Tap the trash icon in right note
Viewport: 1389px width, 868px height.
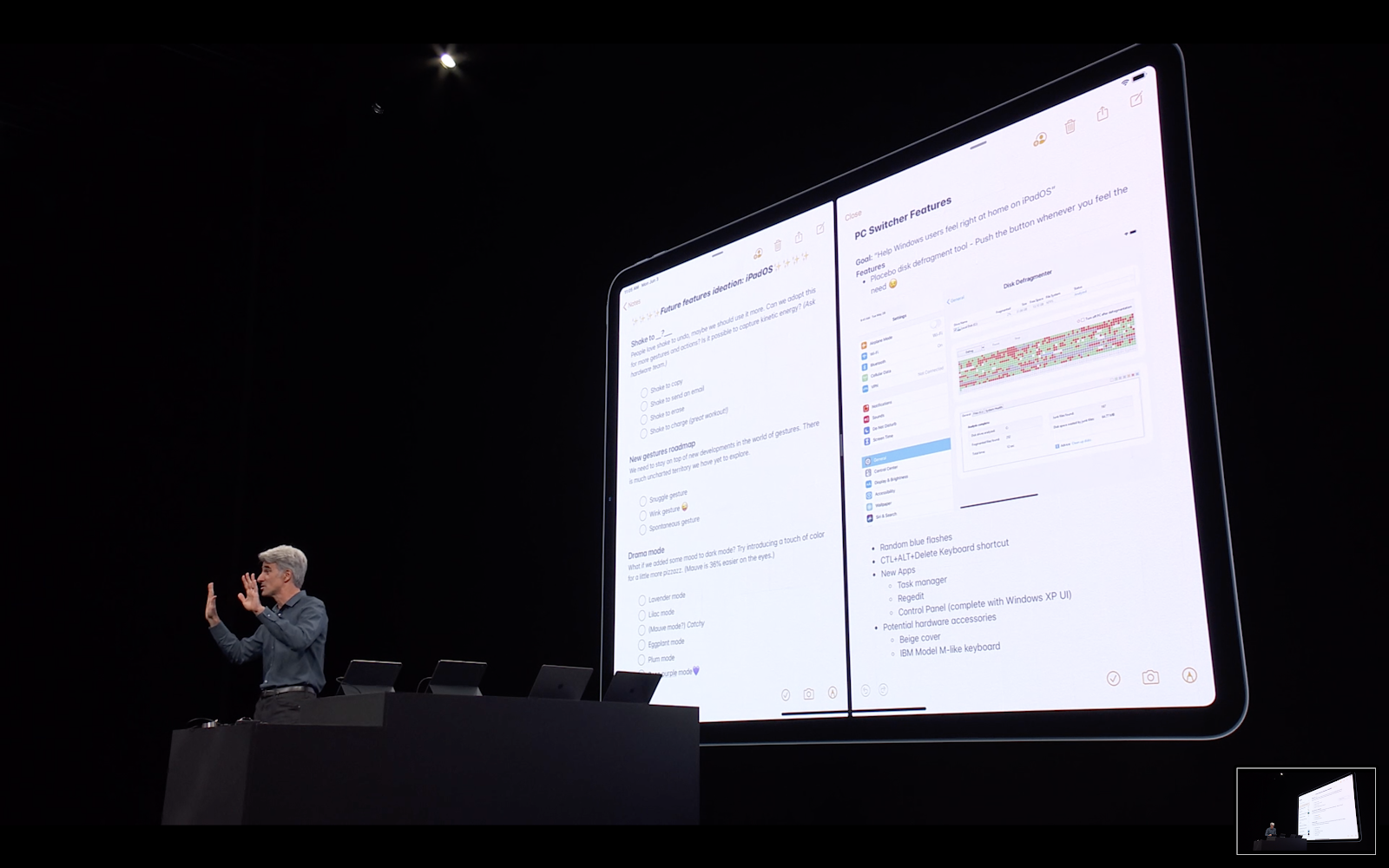click(1070, 127)
